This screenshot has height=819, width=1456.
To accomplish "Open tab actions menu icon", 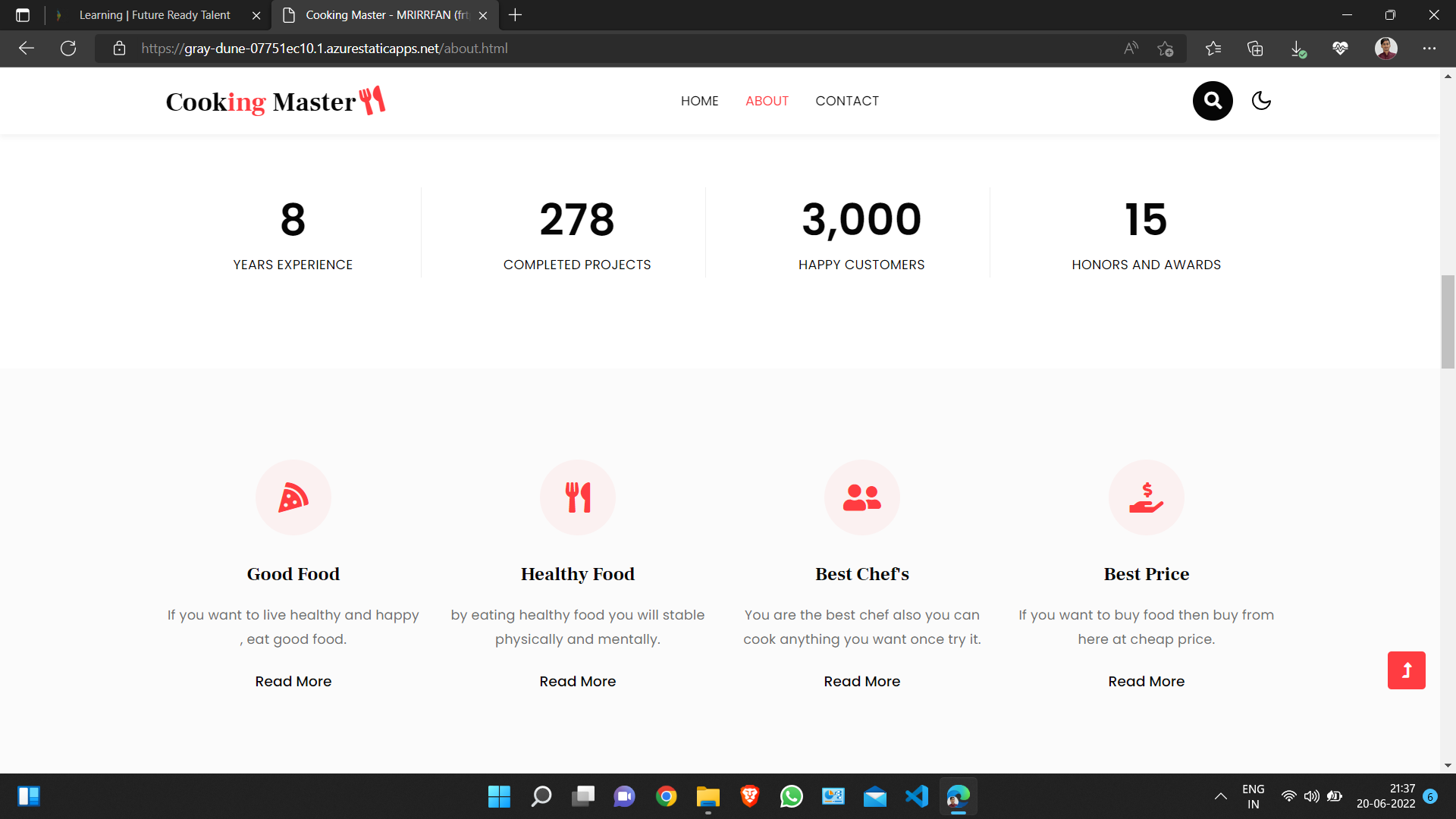I will (23, 15).
